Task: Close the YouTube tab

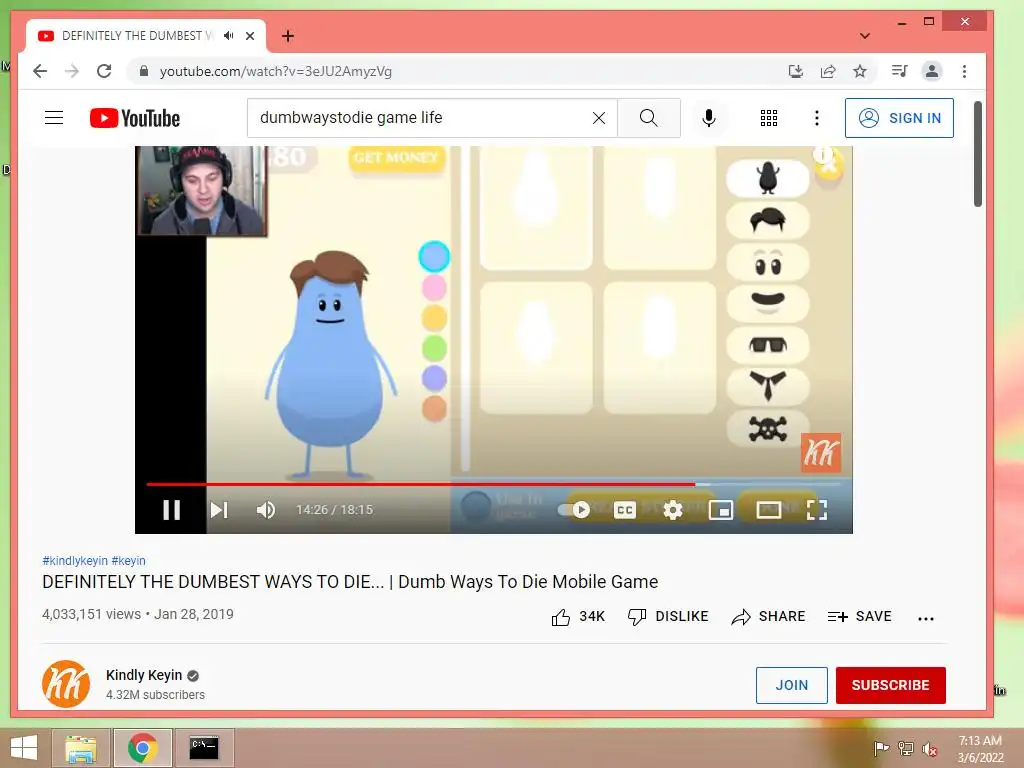Action: 250,36
